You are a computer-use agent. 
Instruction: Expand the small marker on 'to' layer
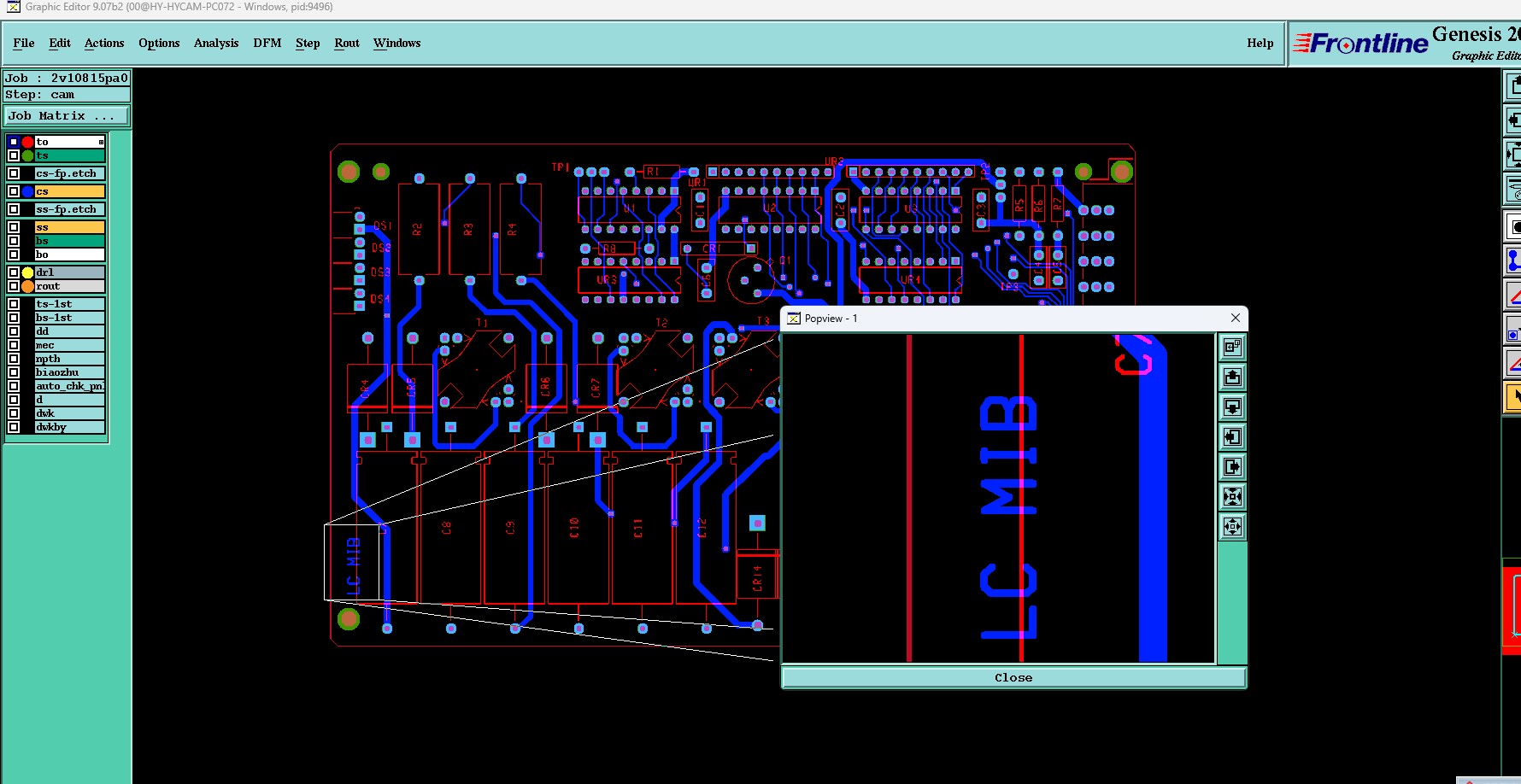pos(101,142)
